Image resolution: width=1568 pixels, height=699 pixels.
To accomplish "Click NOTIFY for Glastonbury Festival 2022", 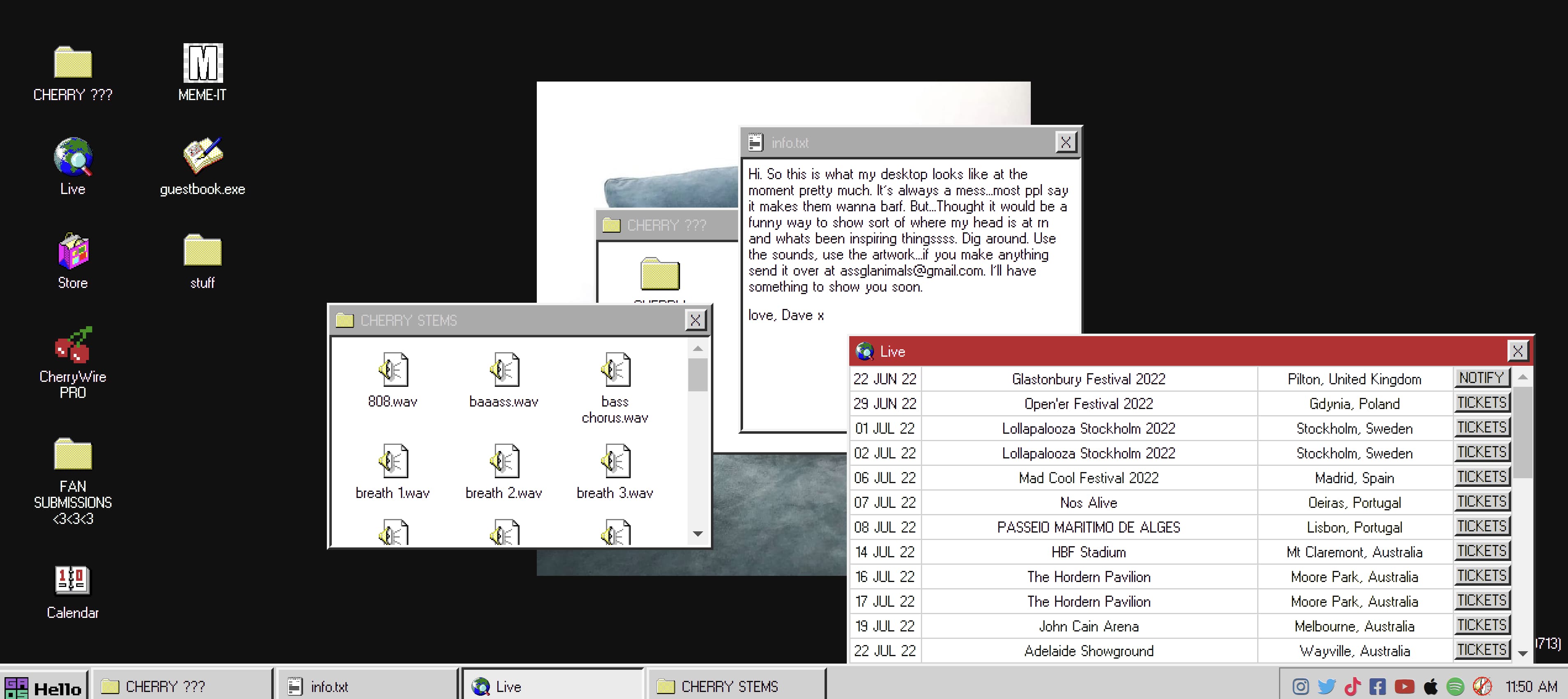I will 1481,378.
